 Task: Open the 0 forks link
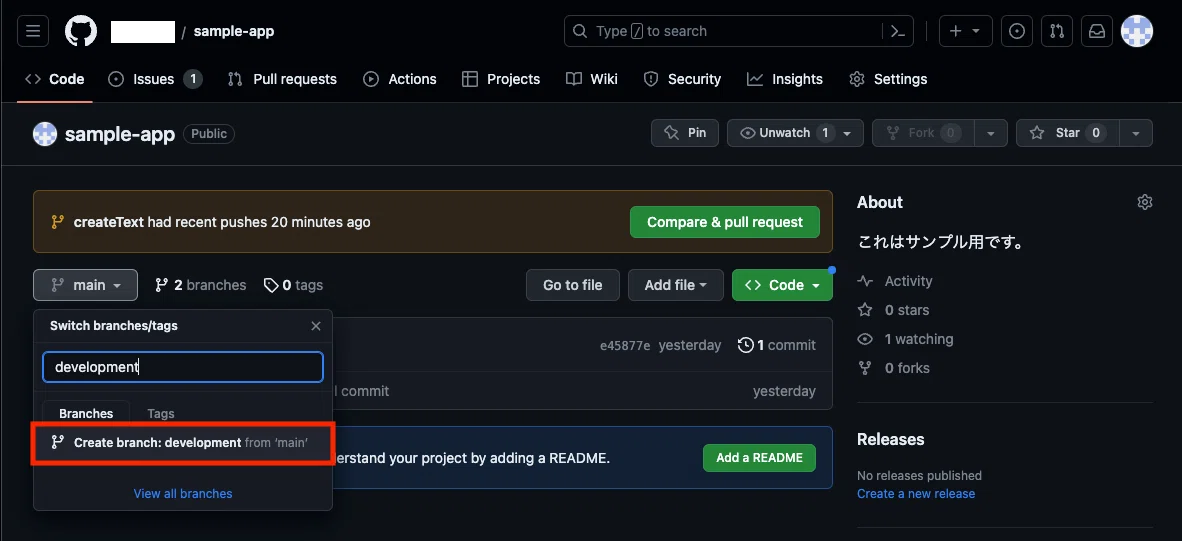(x=893, y=368)
